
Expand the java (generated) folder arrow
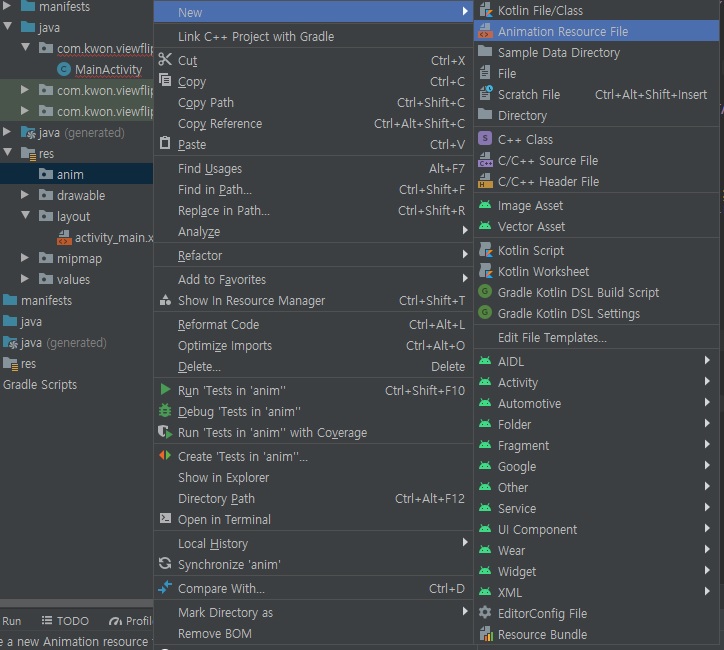(x=7, y=132)
